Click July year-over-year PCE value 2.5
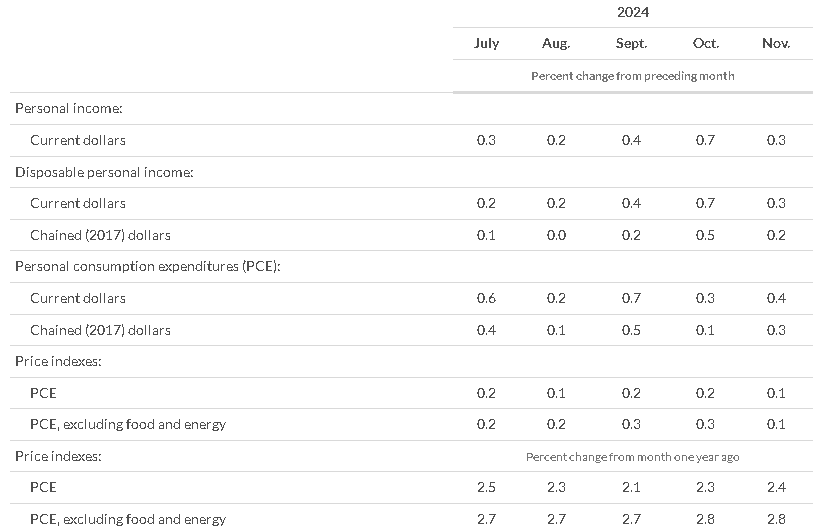821x531 pixels. pos(486,488)
